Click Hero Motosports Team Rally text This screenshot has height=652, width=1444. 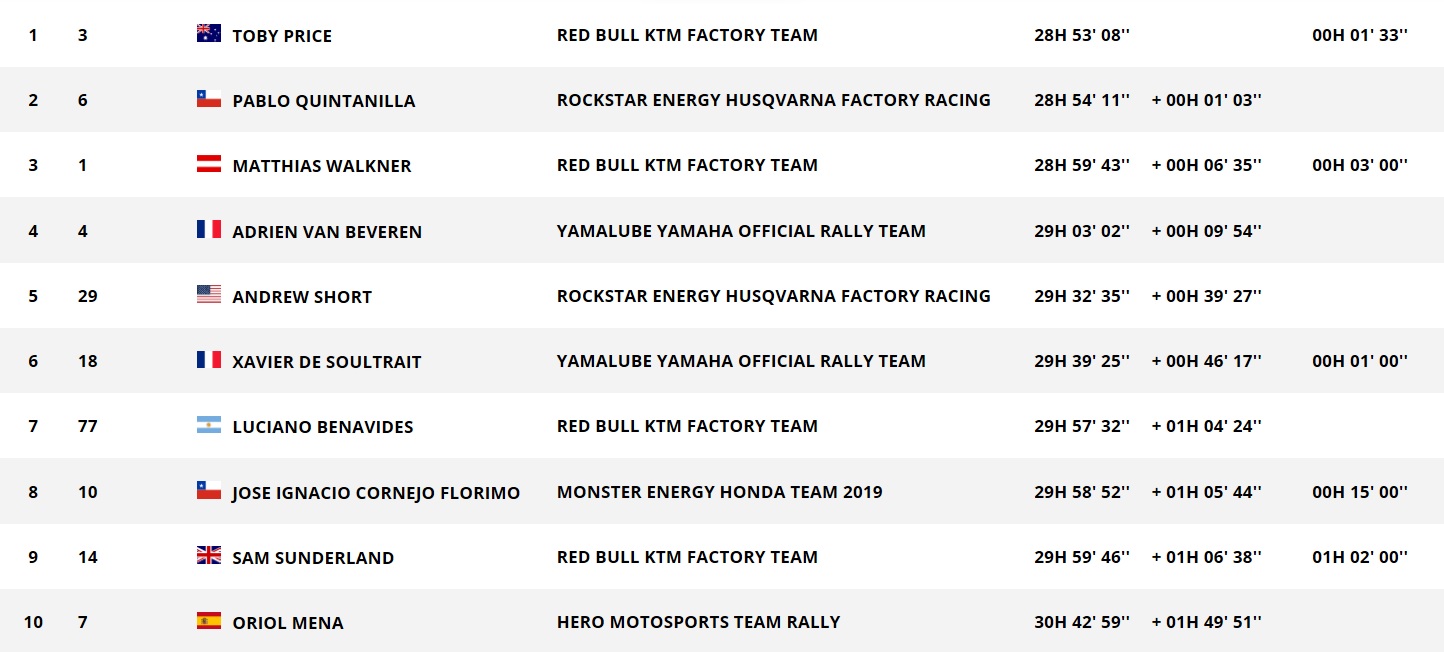coord(698,622)
